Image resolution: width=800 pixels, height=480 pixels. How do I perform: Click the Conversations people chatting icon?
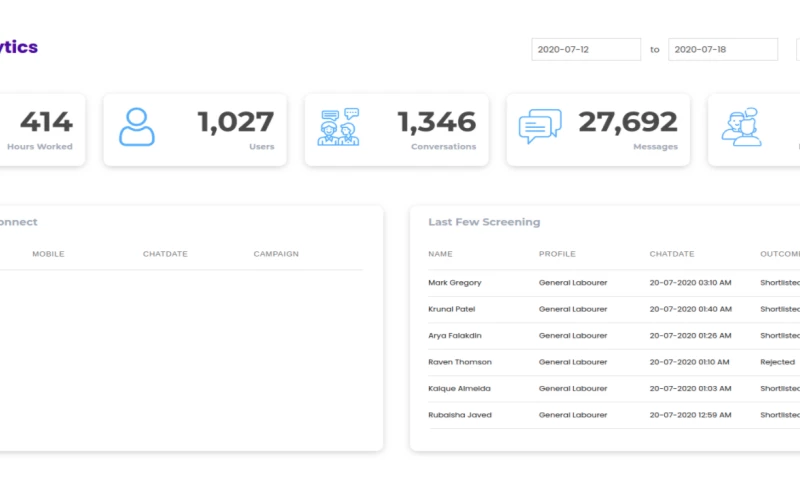click(338, 127)
